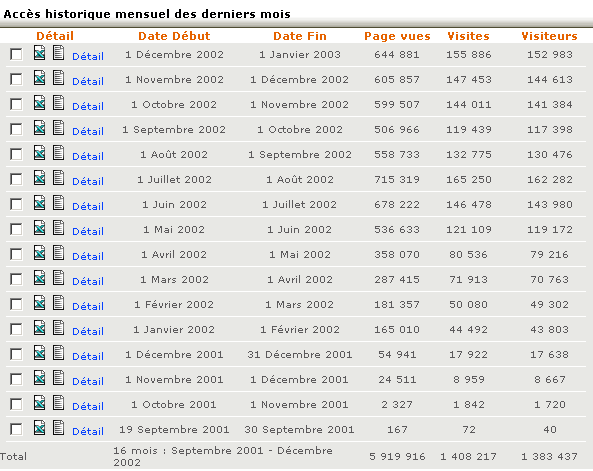Excel export icon for Février 2002 row
The height and width of the screenshot is (471, 593).
click(x=40, y=302)
